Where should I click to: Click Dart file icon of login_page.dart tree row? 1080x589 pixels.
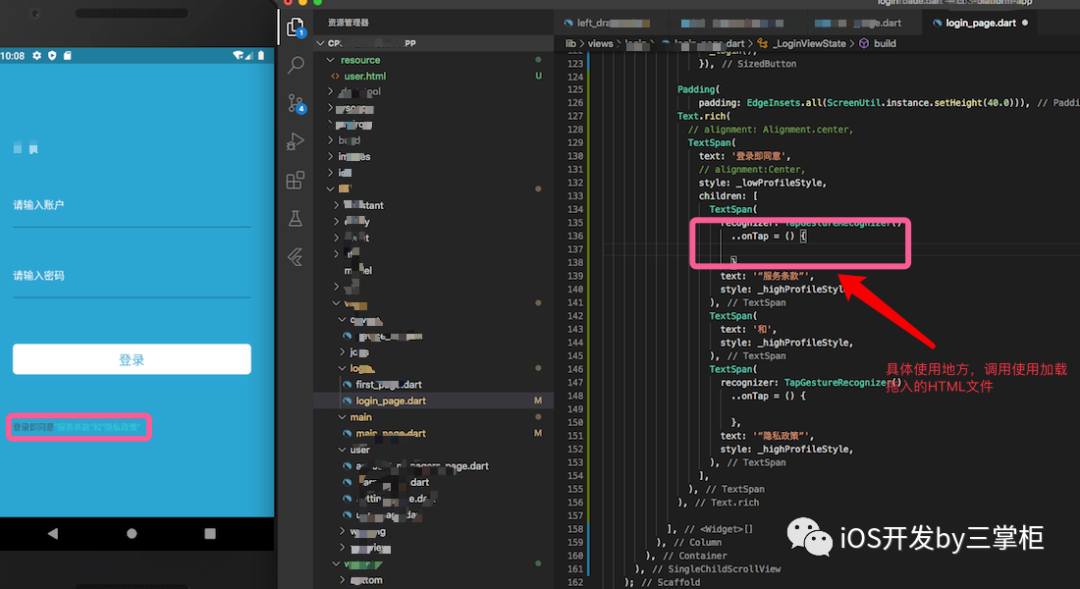pyautogui.click(x=348, y=401)
